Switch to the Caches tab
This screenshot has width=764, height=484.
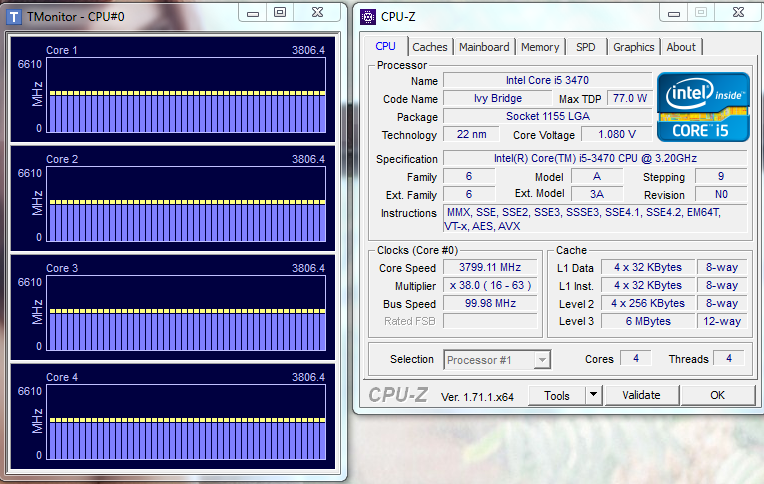pos(430,47)
